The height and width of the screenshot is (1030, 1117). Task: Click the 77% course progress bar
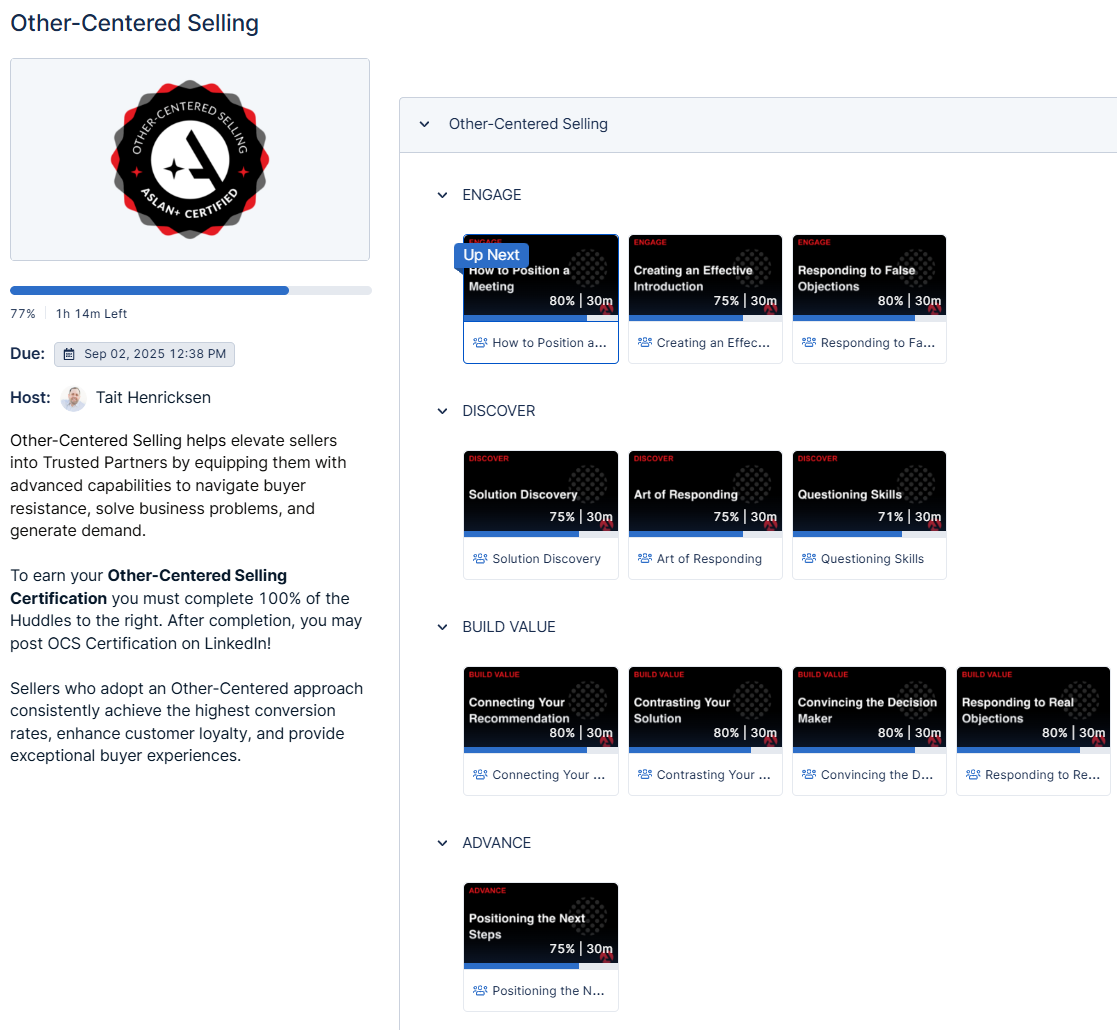coord(191,290)
